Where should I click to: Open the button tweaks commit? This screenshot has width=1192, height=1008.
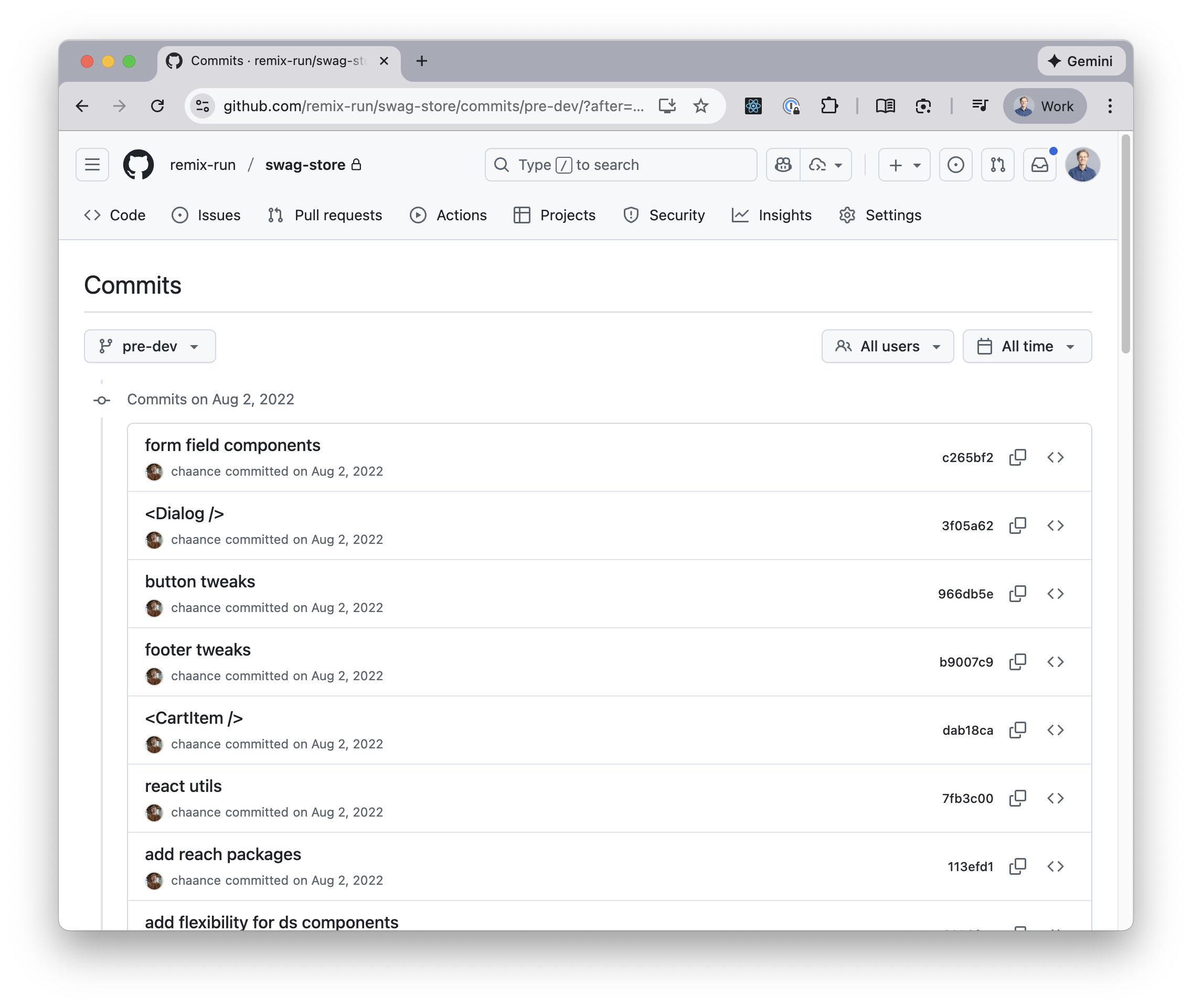pos(199,581)
